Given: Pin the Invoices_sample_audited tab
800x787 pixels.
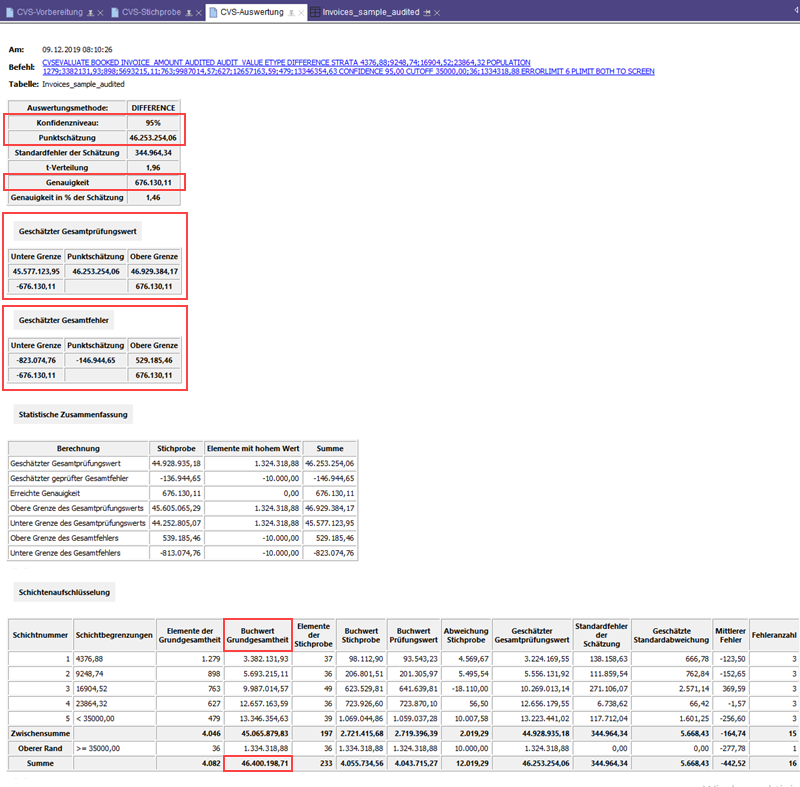Looking at the screenshot, I should coord(427,12).
